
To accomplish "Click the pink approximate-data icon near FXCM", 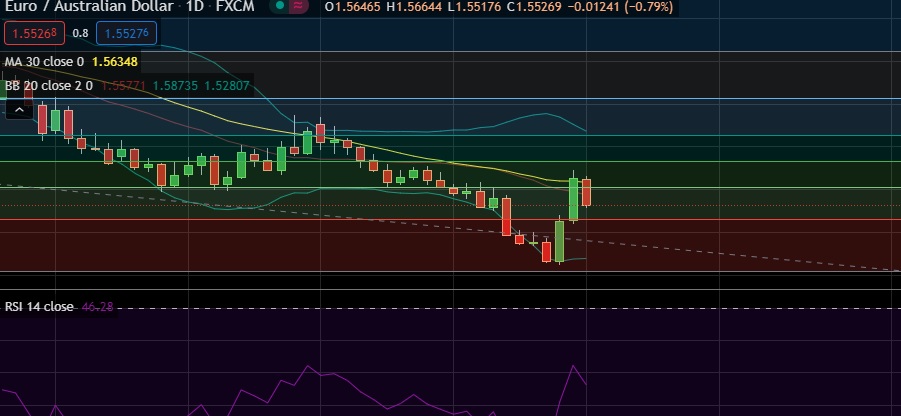I will tap(298, 6).
